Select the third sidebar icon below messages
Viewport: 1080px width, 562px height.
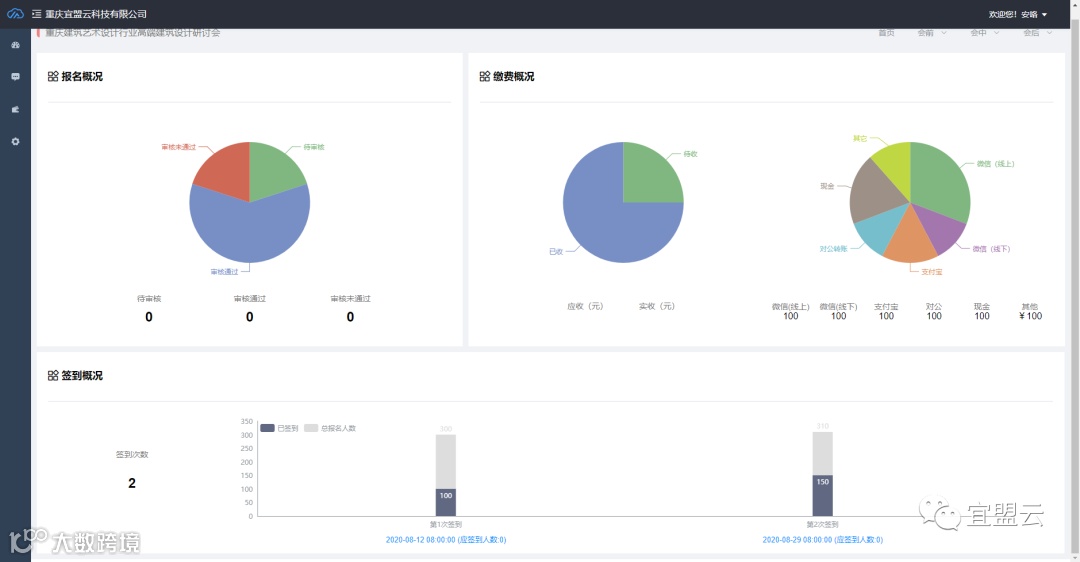(x=15, y=109)
